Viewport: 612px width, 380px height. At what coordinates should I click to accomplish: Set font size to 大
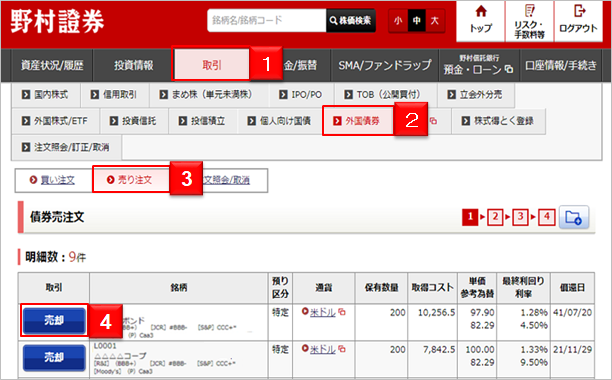point(435,21)
